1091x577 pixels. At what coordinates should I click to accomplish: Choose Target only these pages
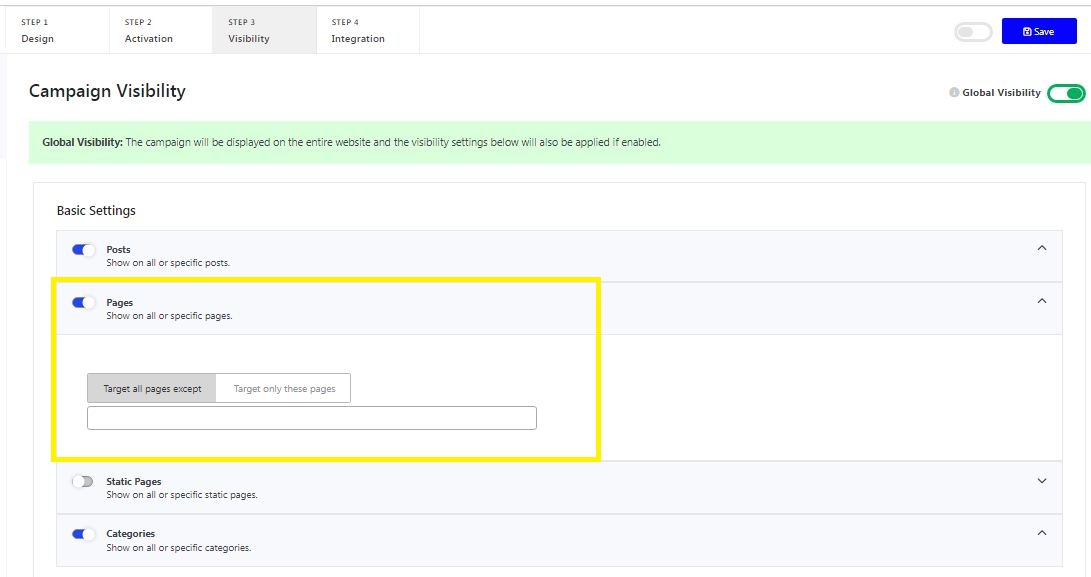pyautogui.click(x=283, y=388)
